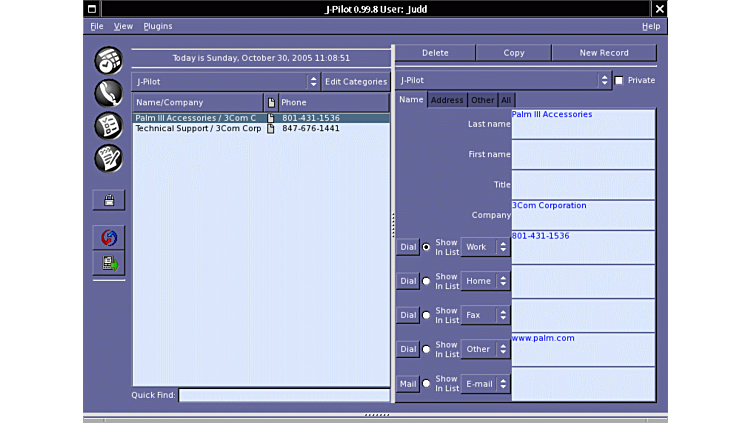Open the ToDo list icon
Viewport: 752px width, 423px height.
pyautogui.click(x=108, y=125)
